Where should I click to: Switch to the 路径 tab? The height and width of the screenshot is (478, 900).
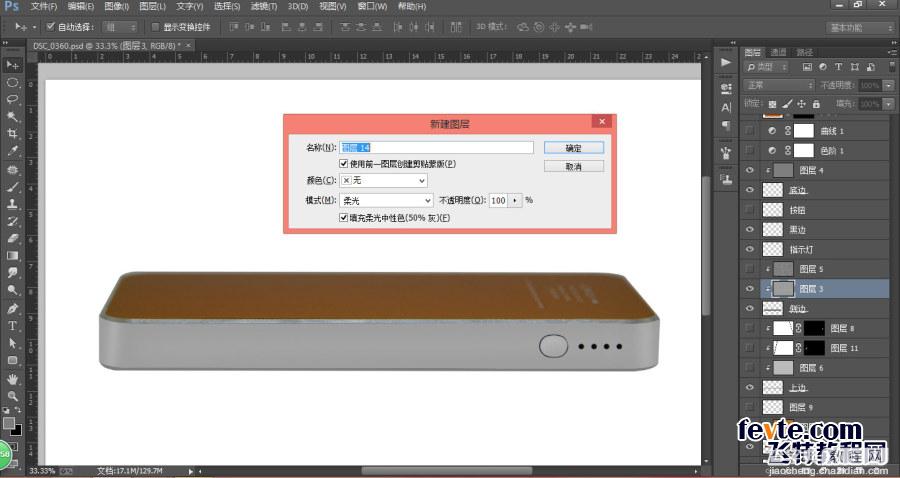point(805,52)
